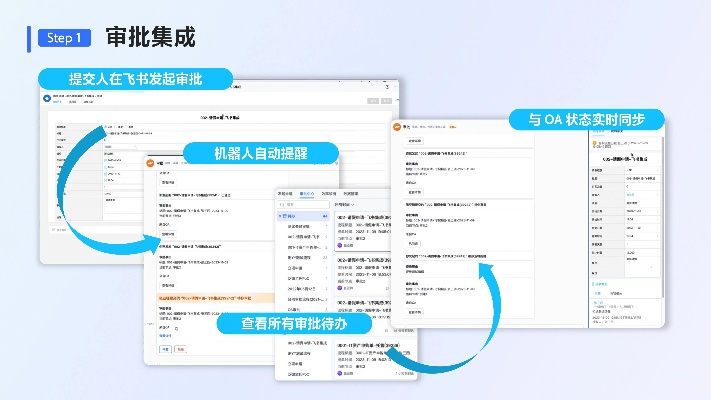Image resolution: width=711 pixels, height=400 pixels.
Task: Switch to the third tab in the approval list panel
Action: point(329,194)
